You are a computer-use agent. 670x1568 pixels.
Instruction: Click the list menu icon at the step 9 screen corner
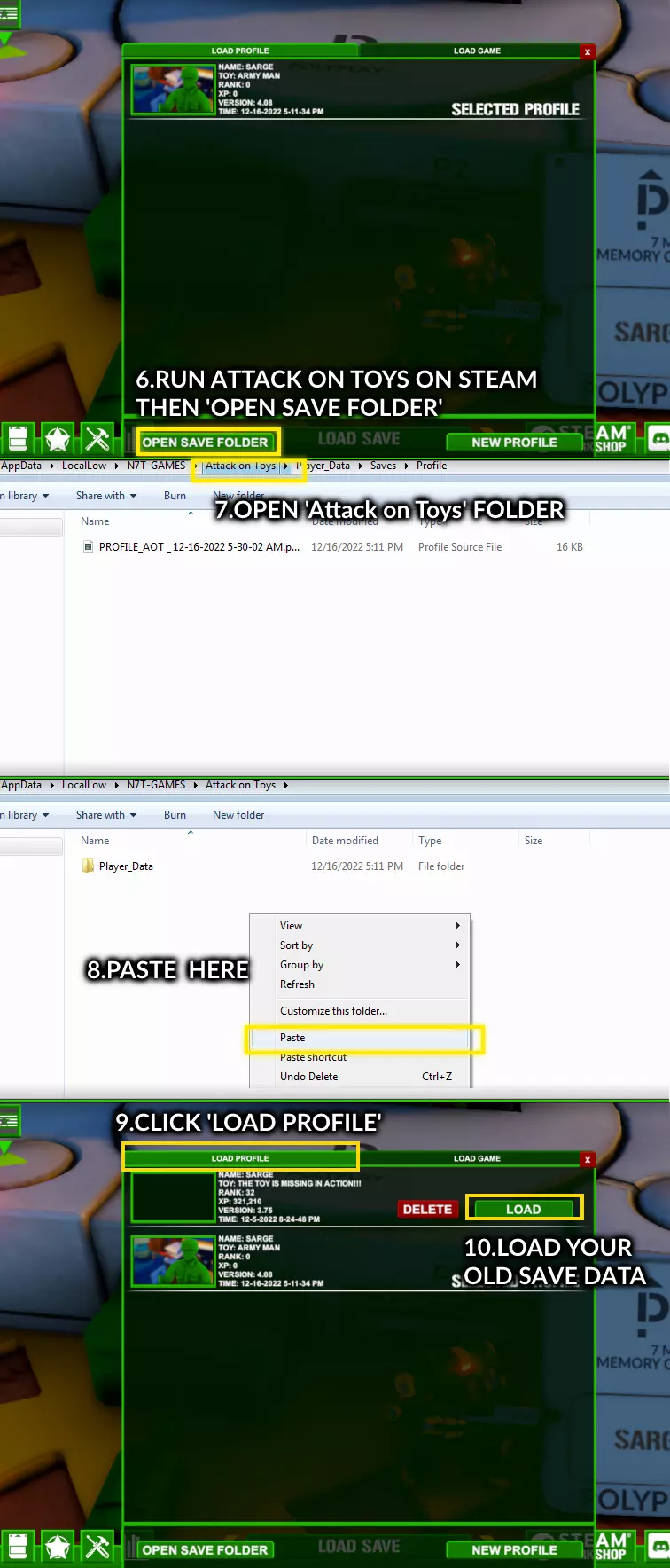tap(9, 1122)
